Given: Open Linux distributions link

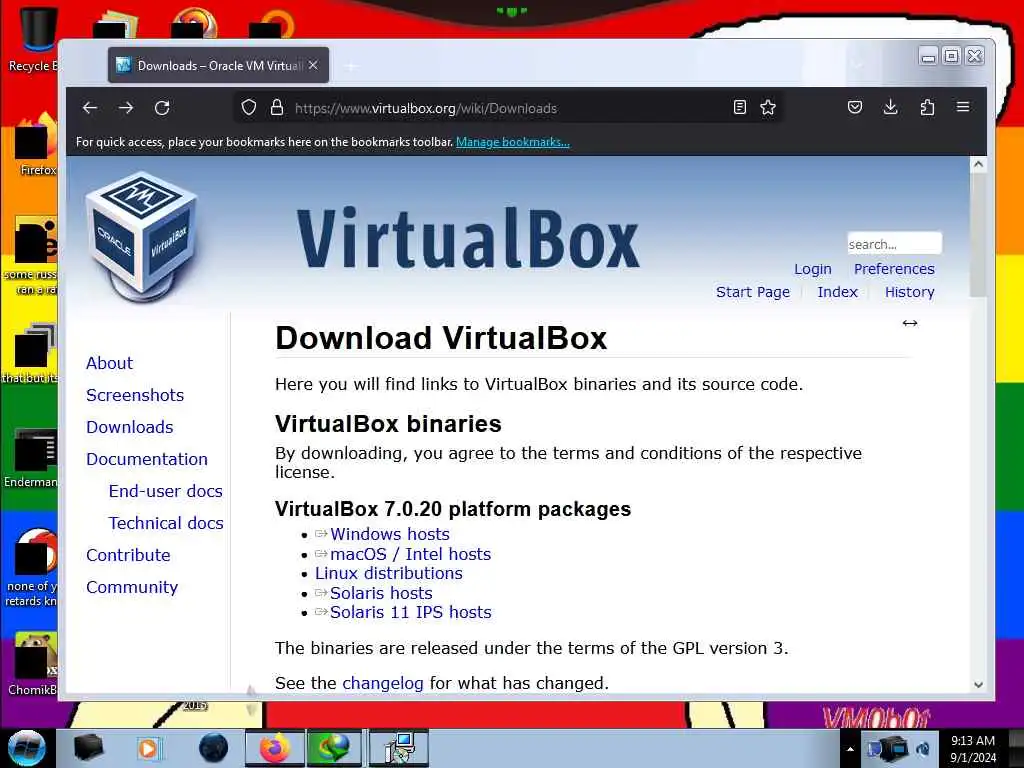Looking at the screenshot, I should 389,573.
